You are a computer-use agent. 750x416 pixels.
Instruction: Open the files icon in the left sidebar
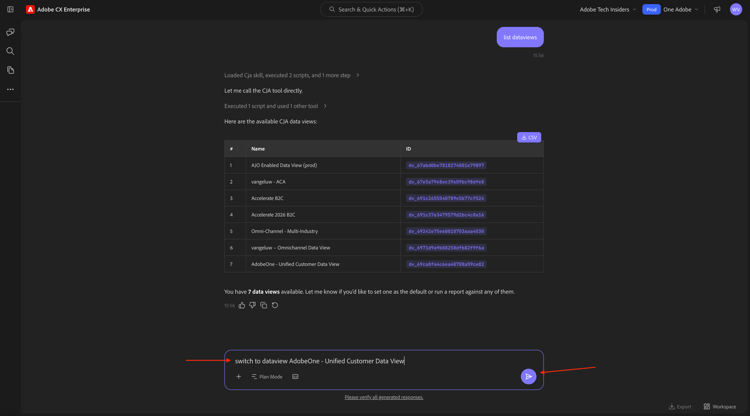coord(10,70)
